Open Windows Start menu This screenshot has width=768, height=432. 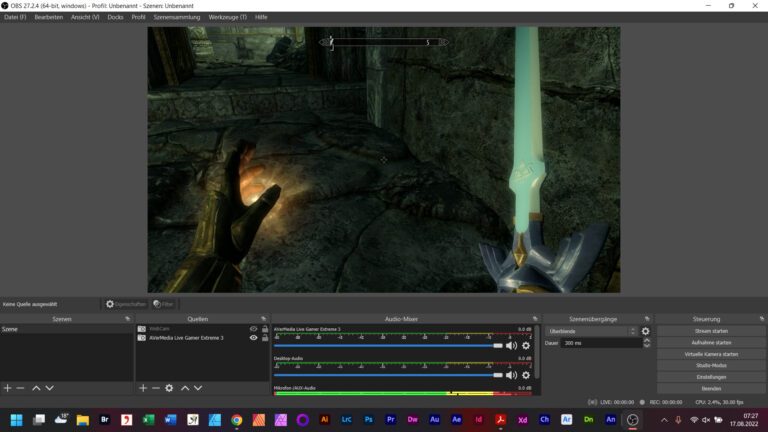coord(16,420)
